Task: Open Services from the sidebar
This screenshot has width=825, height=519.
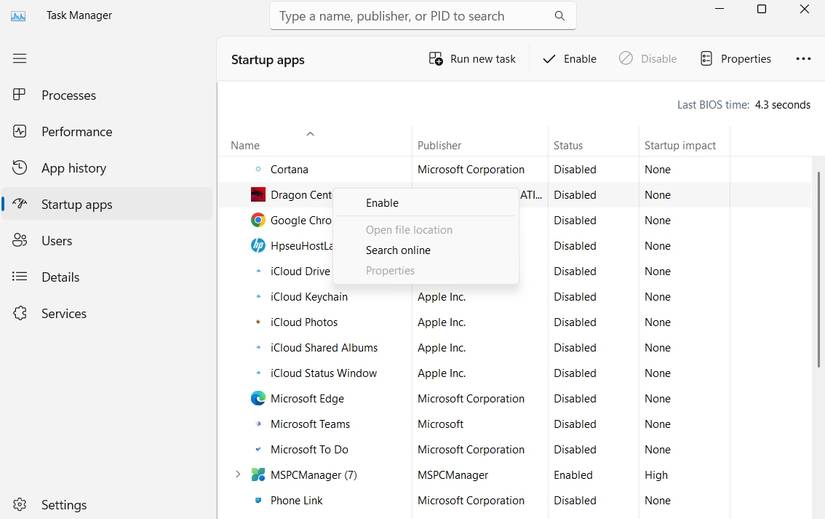Action: click(x=63, y=314)
